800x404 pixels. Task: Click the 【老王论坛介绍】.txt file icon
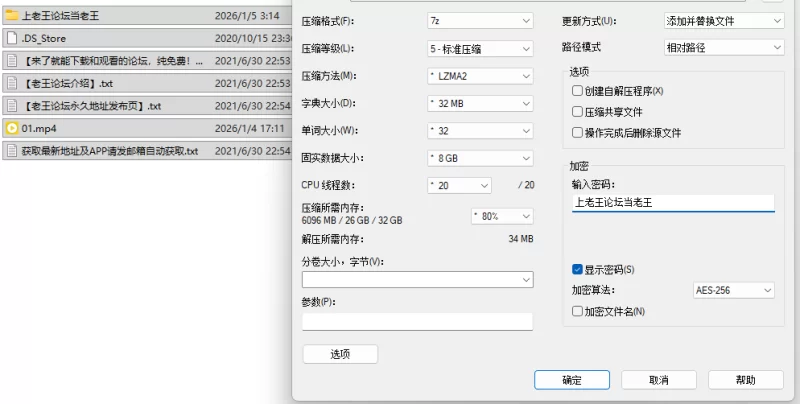[12, 83]
